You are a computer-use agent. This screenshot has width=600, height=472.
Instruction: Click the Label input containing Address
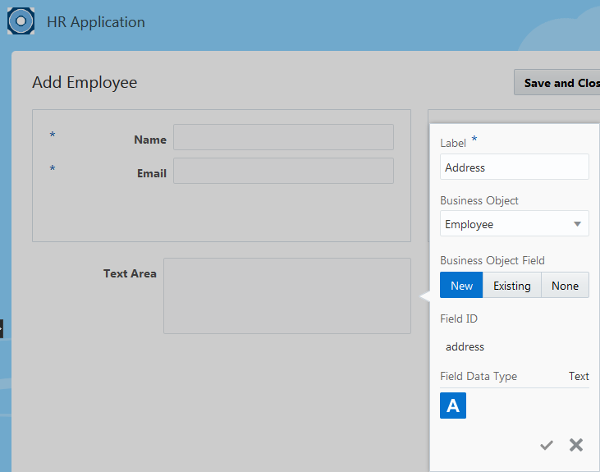[x=514, y=168]
